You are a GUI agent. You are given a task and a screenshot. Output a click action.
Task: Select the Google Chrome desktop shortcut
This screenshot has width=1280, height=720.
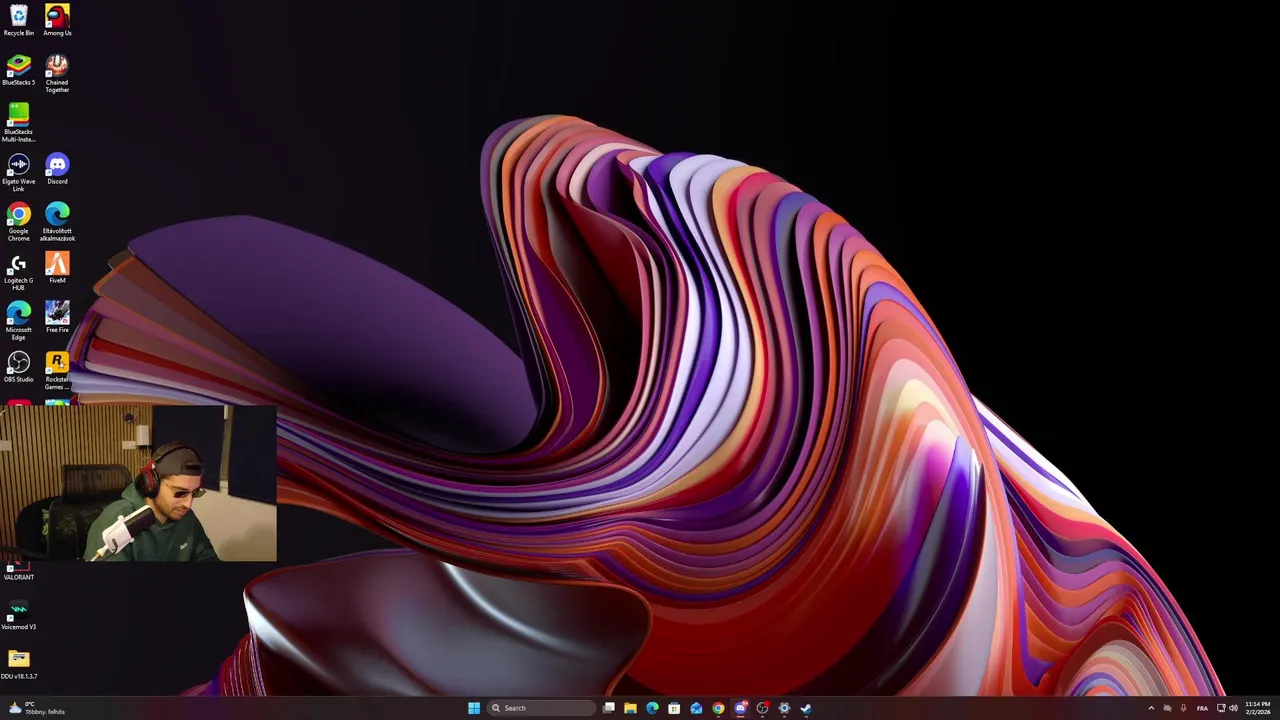click(18, 222)
